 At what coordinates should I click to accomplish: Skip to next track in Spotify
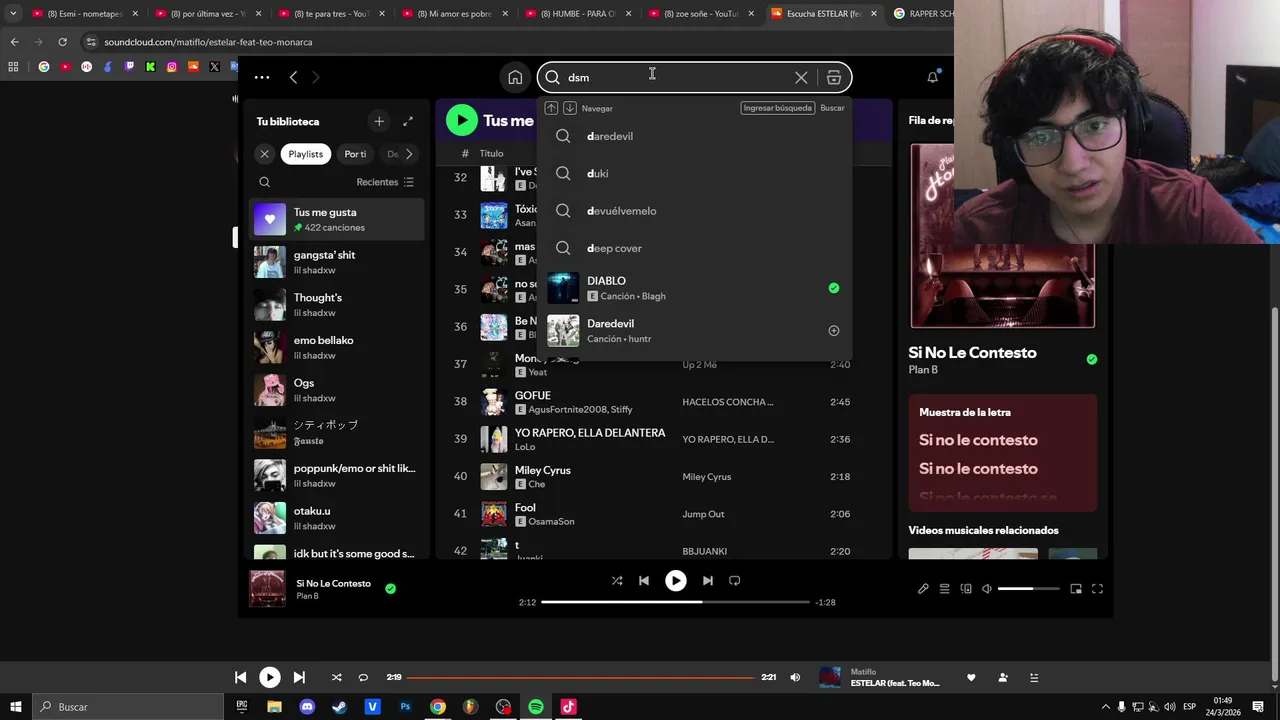point(708,581)
